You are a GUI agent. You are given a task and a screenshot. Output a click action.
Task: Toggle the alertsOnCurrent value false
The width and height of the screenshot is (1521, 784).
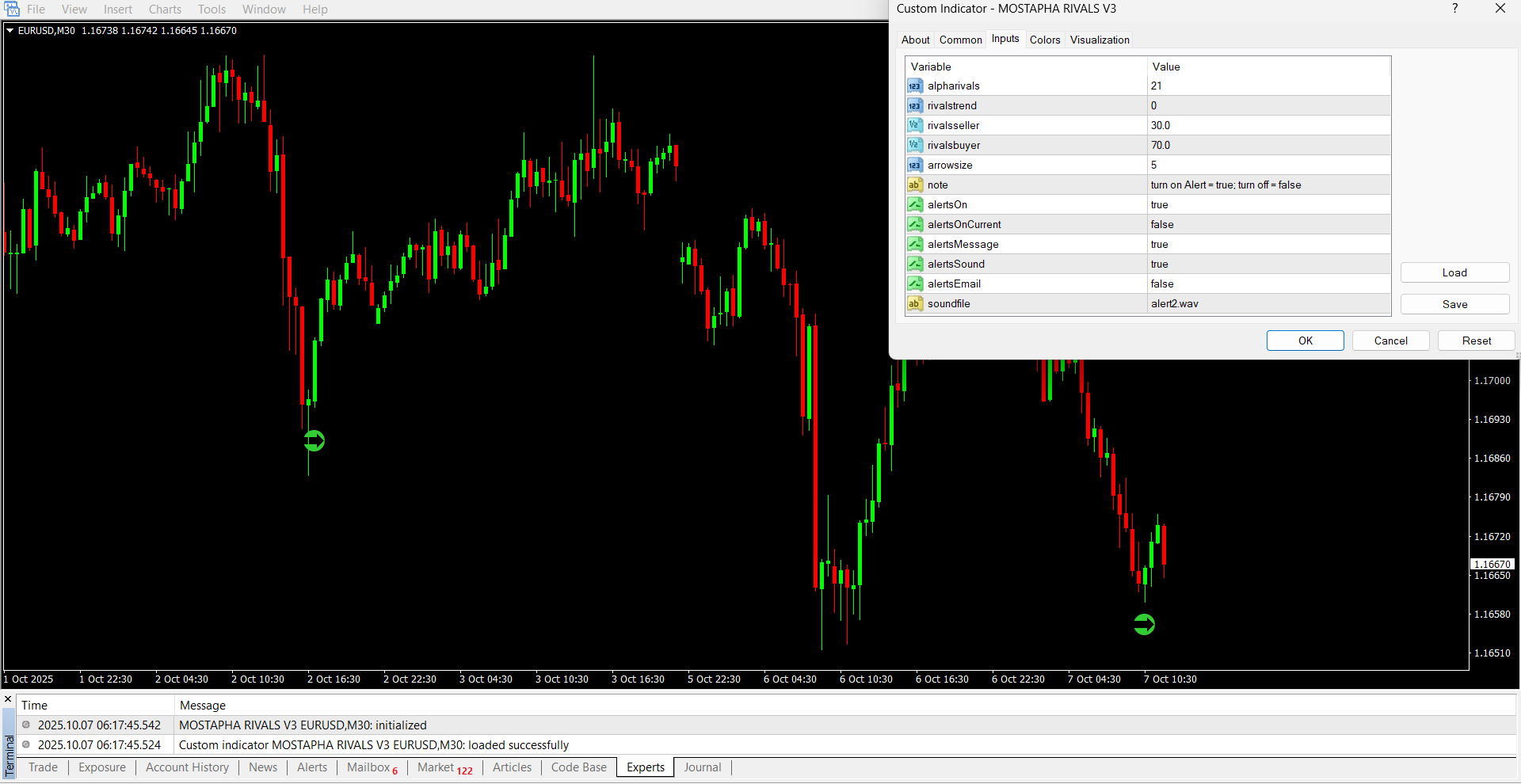[1267, 225]
